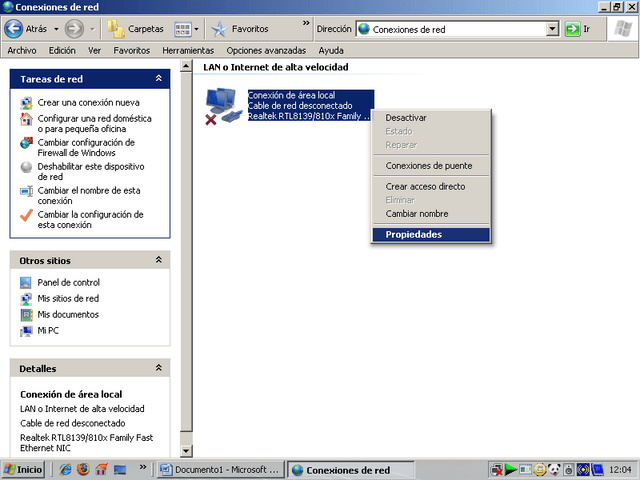Click the sidebar scrollbar down arrow
This screenshot has width=640, height=480.
point(186,451)
